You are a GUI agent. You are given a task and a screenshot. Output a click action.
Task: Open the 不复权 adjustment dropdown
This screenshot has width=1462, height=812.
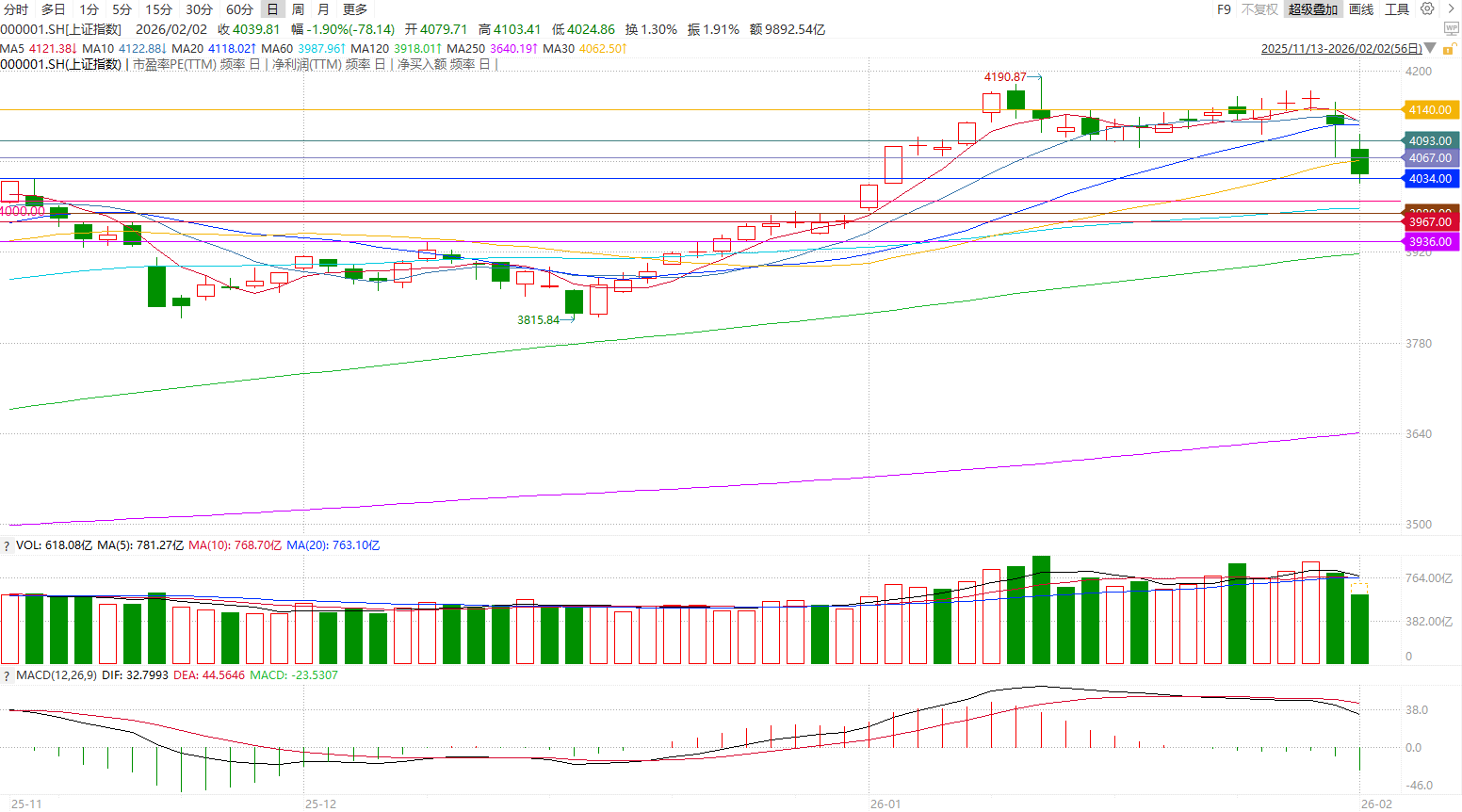click(x=1259, y=9)
